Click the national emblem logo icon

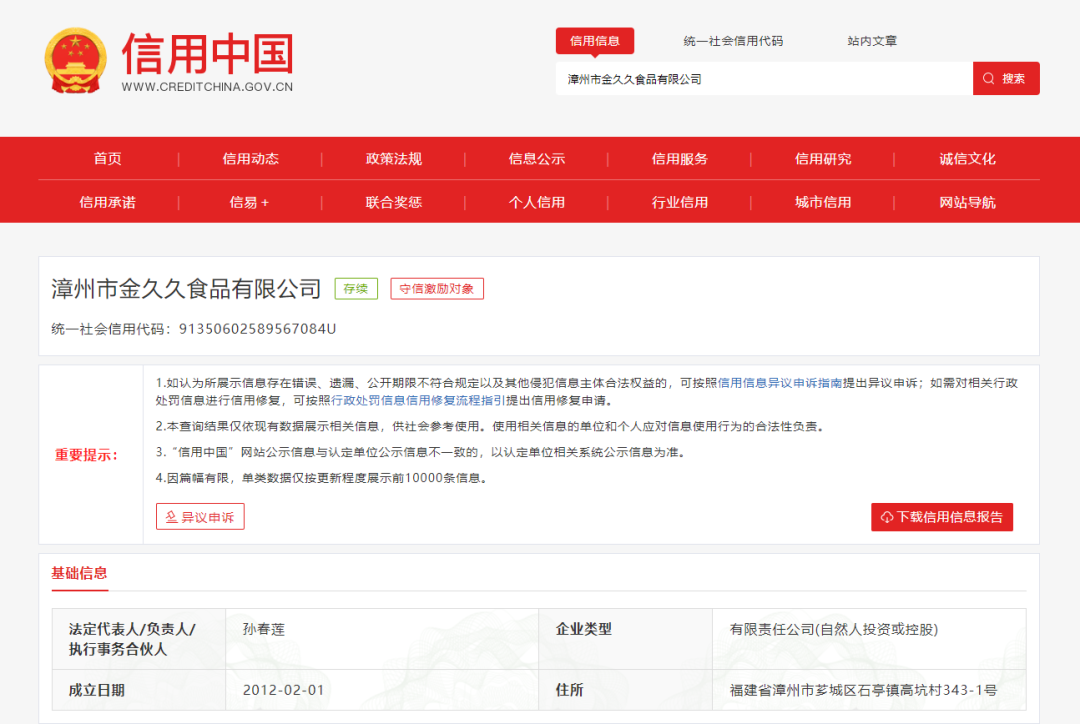coord(76,61)
